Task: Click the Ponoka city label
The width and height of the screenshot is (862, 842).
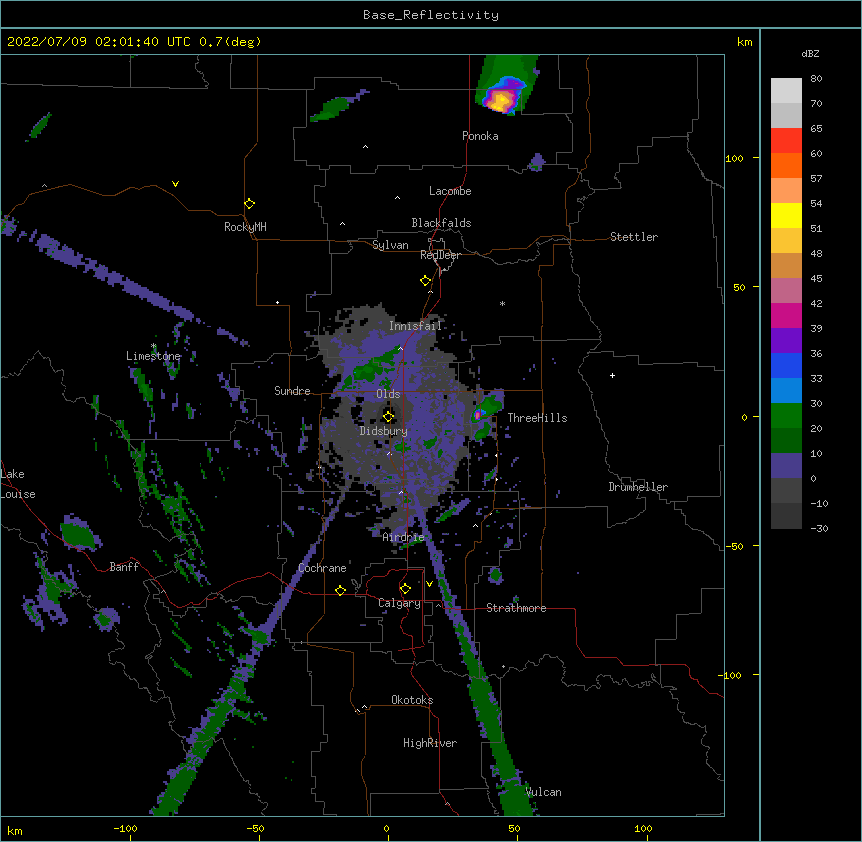Action: pos(480,136)
